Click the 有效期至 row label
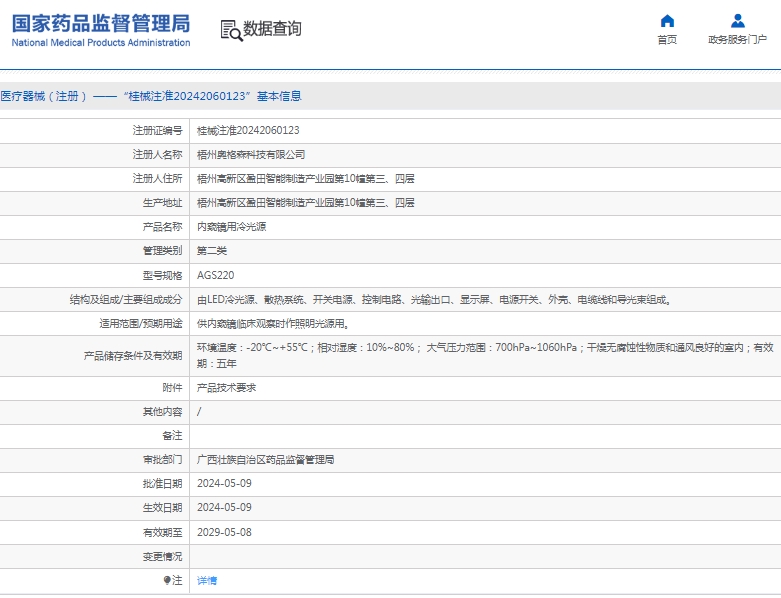781x598 pixels. pos(162,532)
